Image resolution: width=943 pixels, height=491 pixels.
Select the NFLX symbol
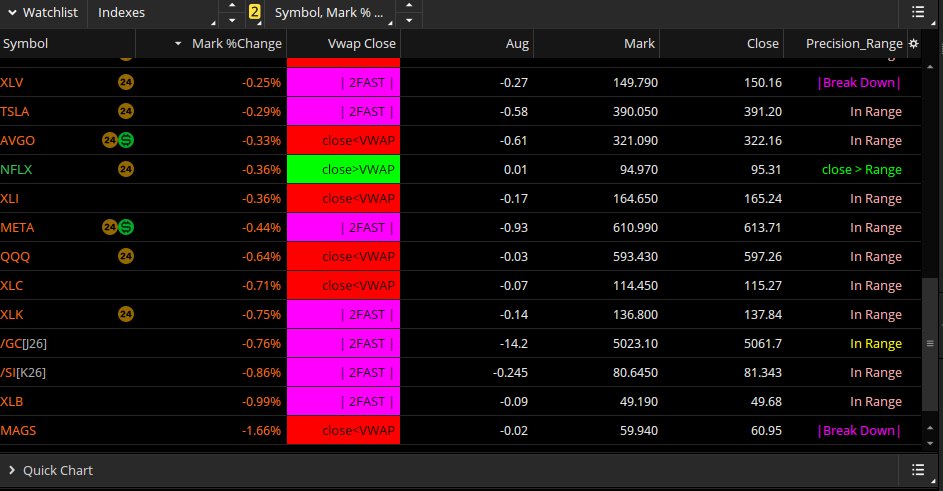(x=16, y=169)
